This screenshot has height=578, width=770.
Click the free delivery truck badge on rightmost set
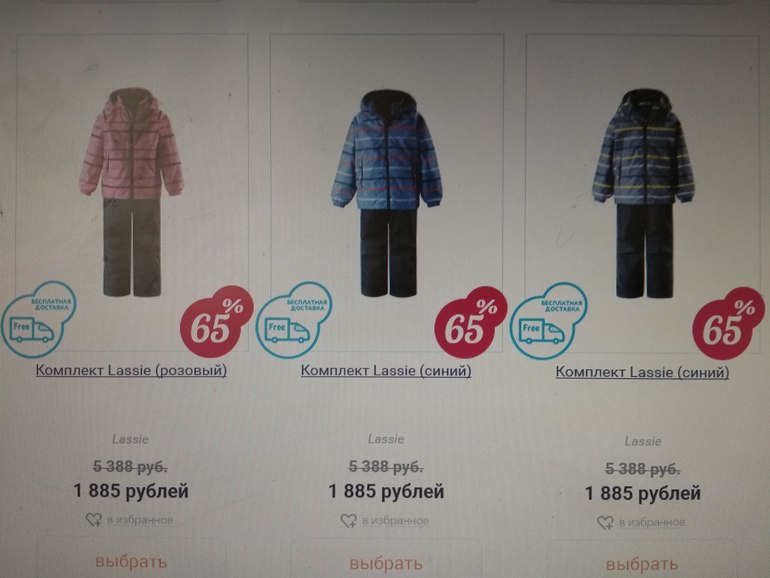click(x=549, y=322)
